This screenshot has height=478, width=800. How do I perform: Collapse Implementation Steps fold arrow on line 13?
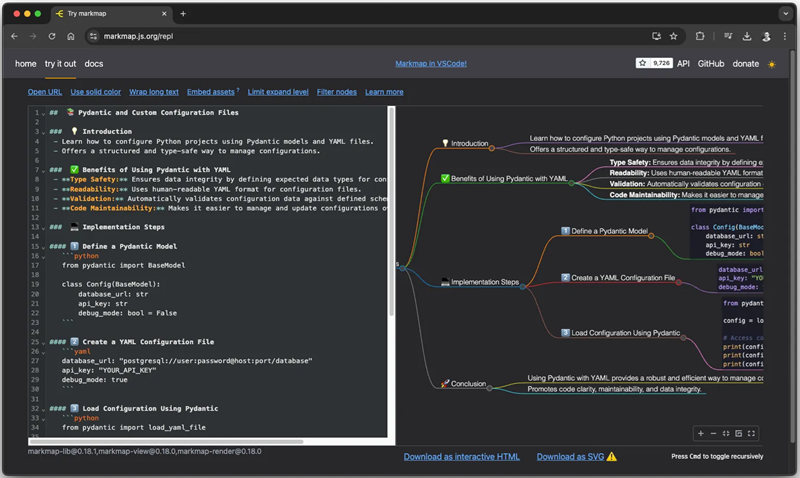pos(43,228)
